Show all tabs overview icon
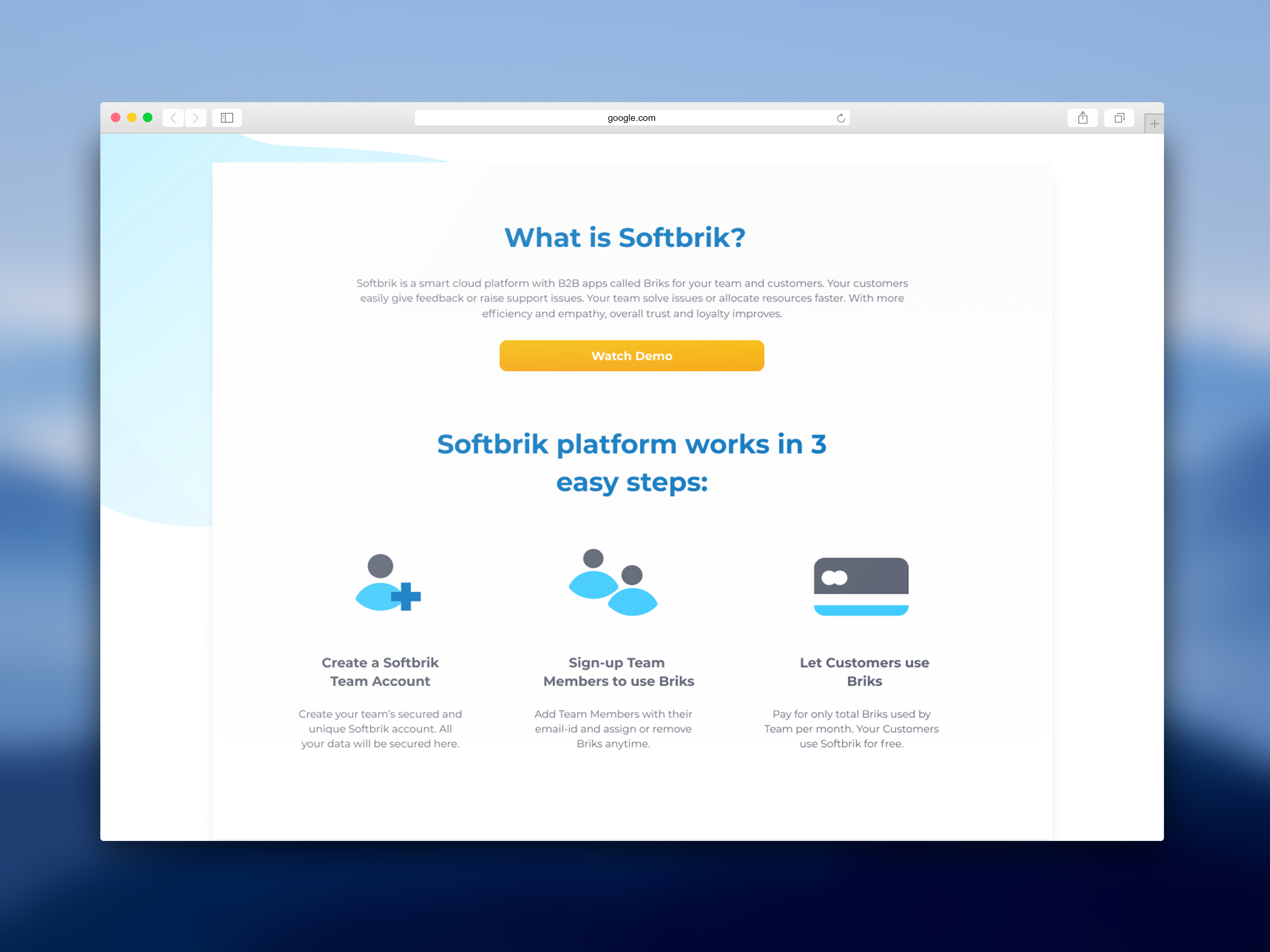The width and height of the screenshot is (1270, 952). [x=1119, y=118]
